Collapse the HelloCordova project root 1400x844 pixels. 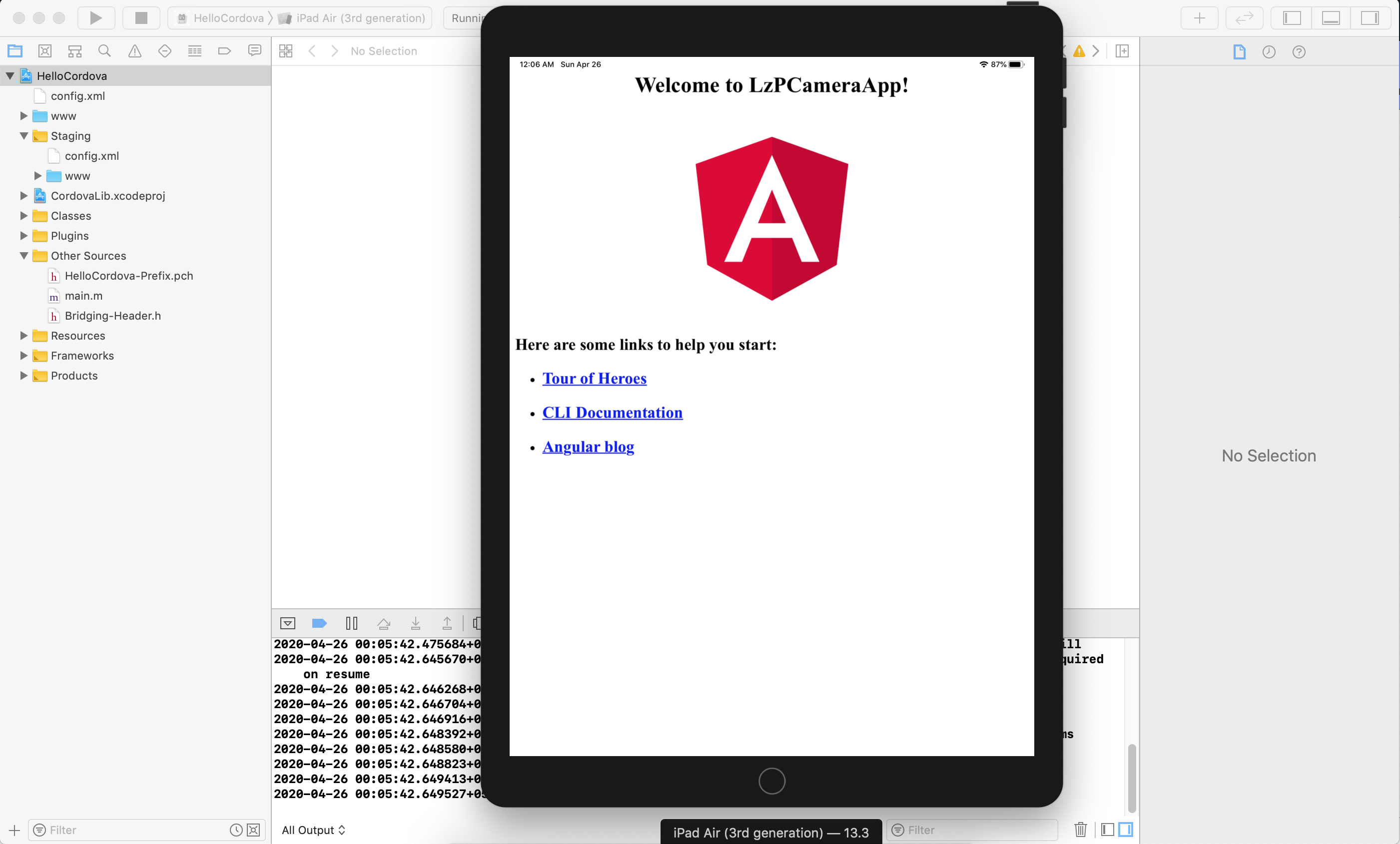point(10,75)
